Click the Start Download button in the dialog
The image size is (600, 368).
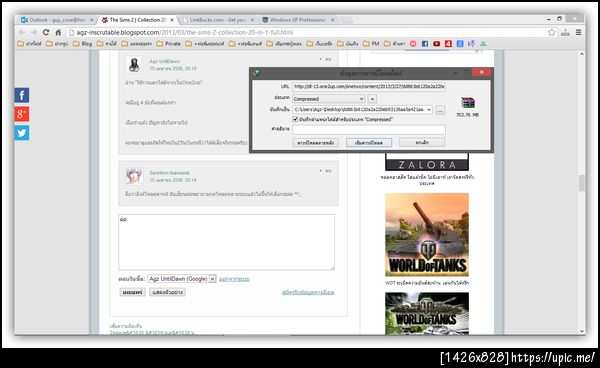[369, 143]
